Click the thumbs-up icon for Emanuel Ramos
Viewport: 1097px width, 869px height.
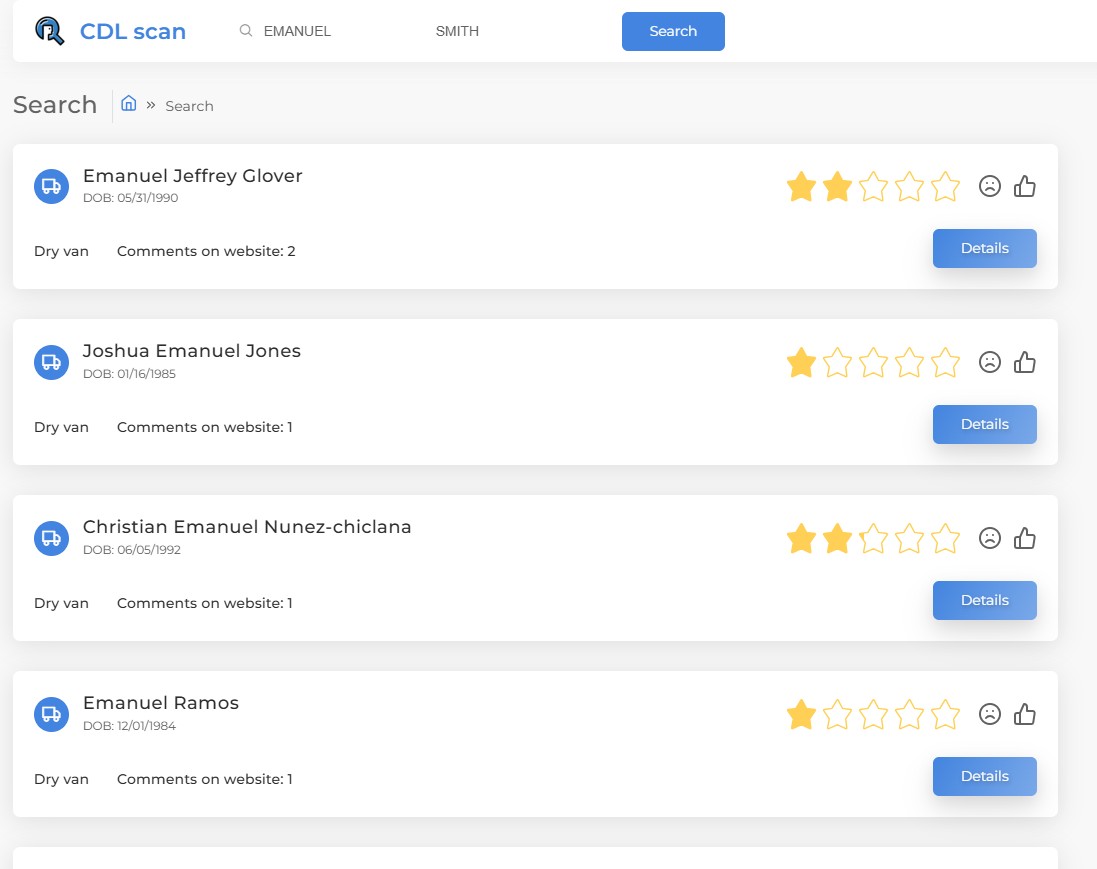[x=1025, y=714]
